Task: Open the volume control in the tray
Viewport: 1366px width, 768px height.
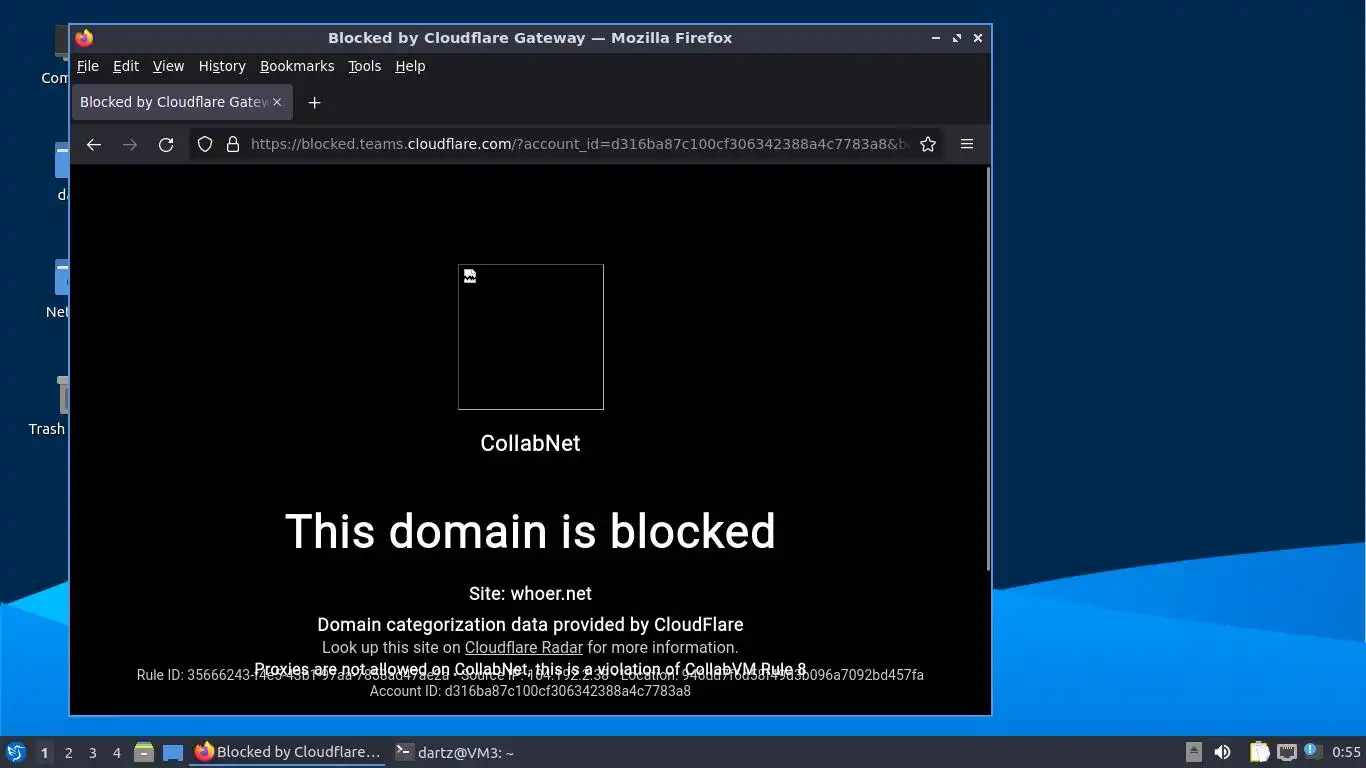Action: tap(1222, 752)
